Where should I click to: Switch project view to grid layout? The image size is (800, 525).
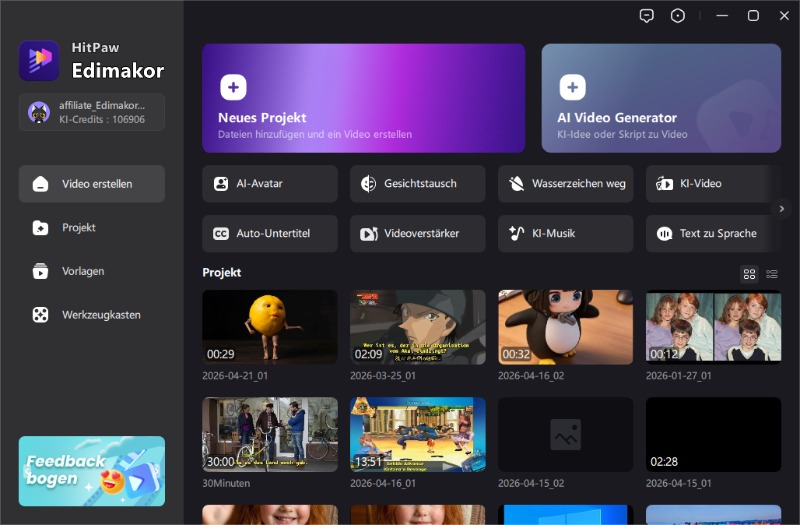coord(749,274)
